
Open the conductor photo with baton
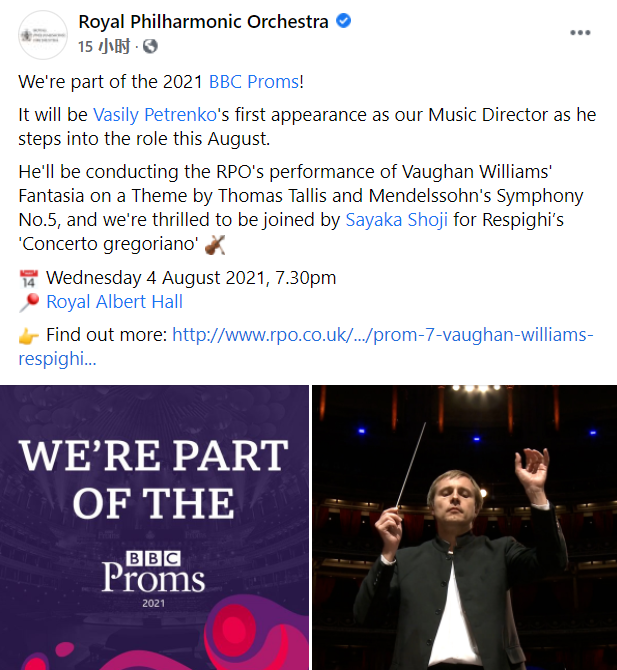464,527
